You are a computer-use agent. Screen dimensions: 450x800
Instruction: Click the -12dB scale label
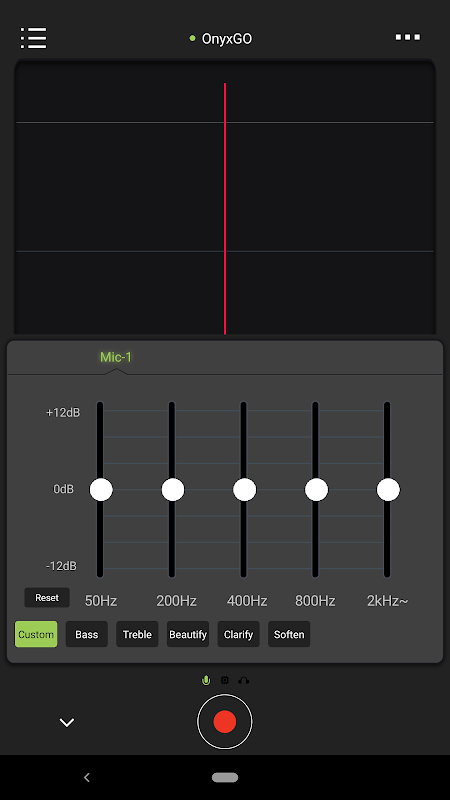[x=61, y=566]
